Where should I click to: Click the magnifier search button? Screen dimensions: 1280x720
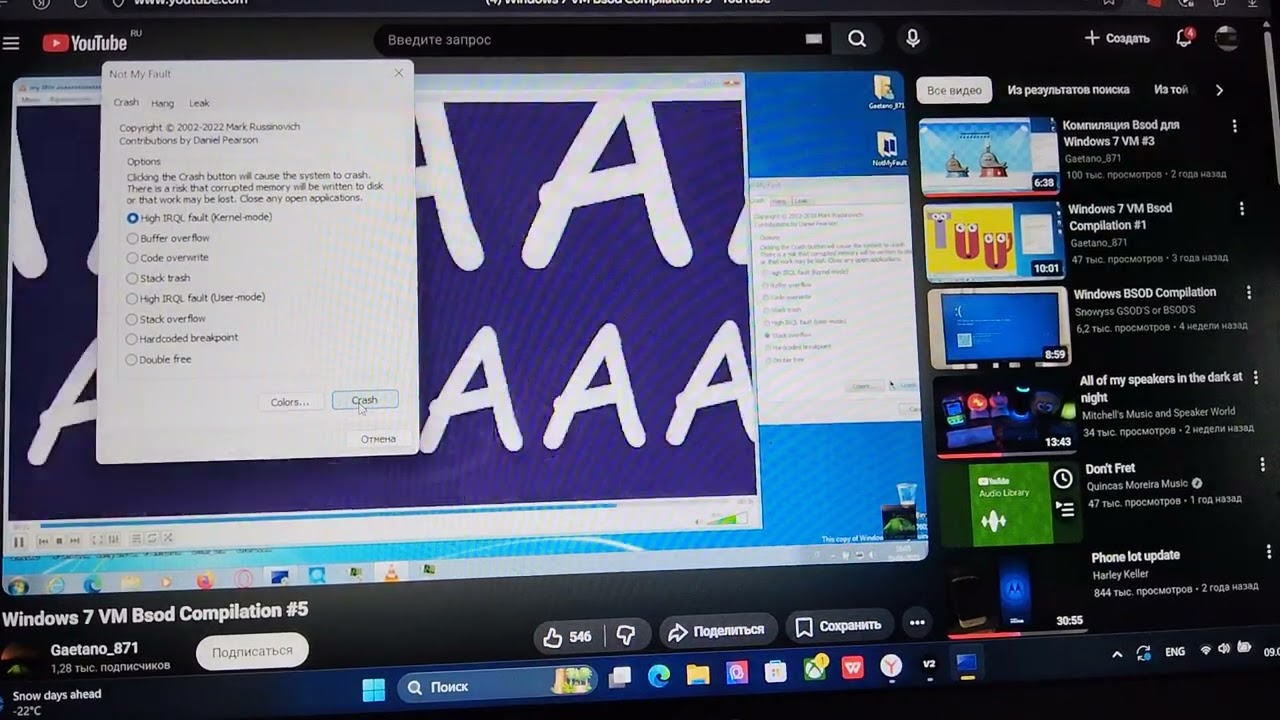click(857, 39)
